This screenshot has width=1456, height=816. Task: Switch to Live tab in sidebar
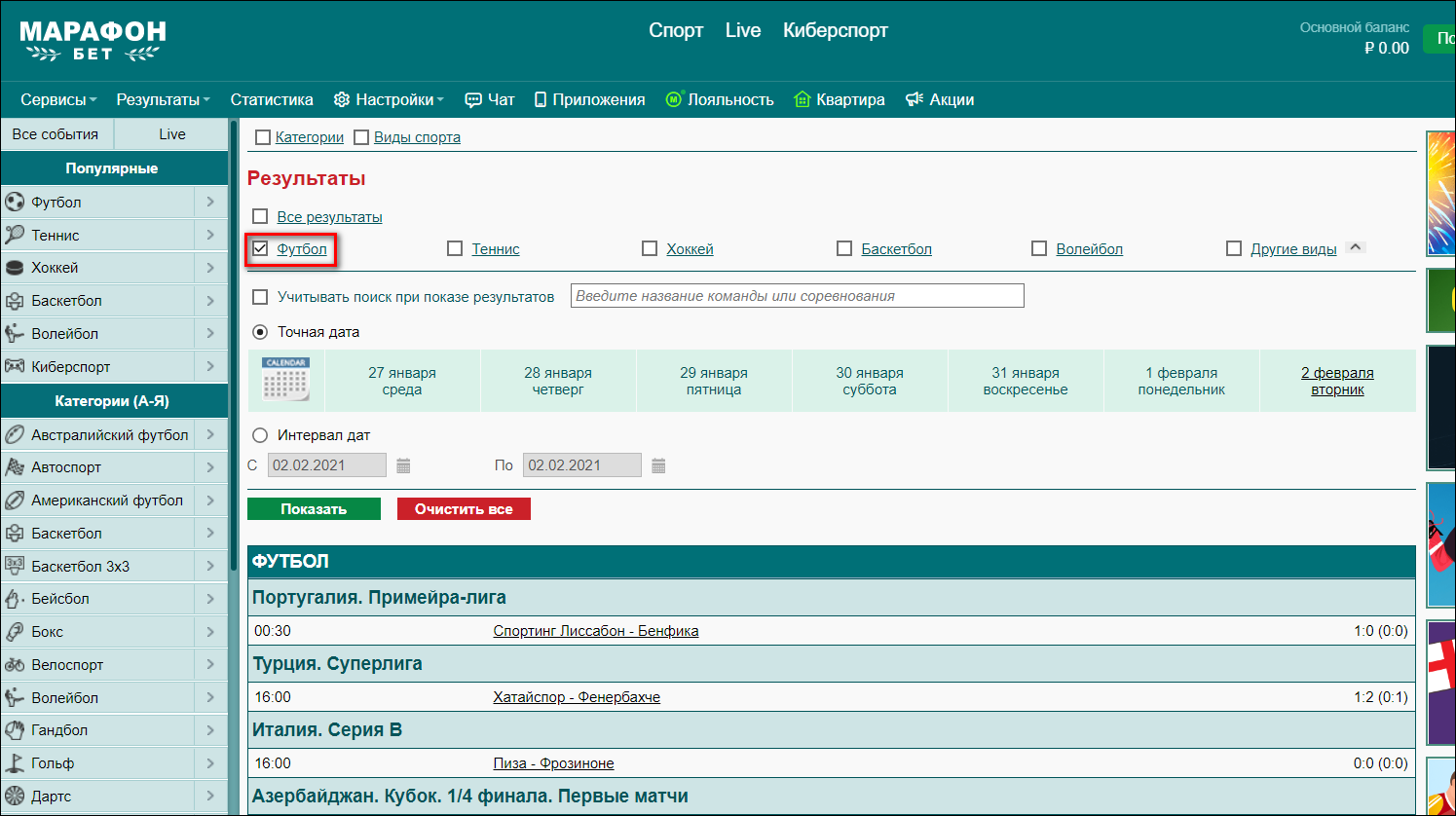(171, 134)
